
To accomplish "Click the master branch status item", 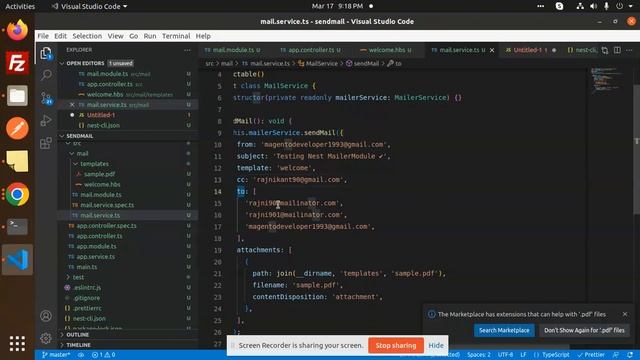I will 56,355.
